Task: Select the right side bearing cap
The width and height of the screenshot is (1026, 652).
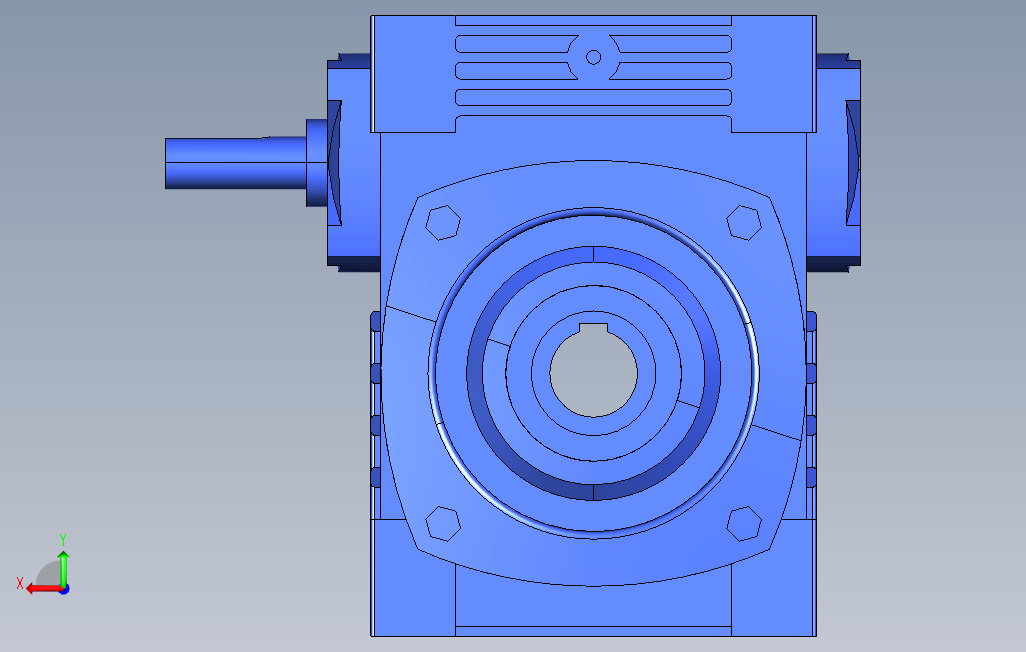Action: (834, 162)
